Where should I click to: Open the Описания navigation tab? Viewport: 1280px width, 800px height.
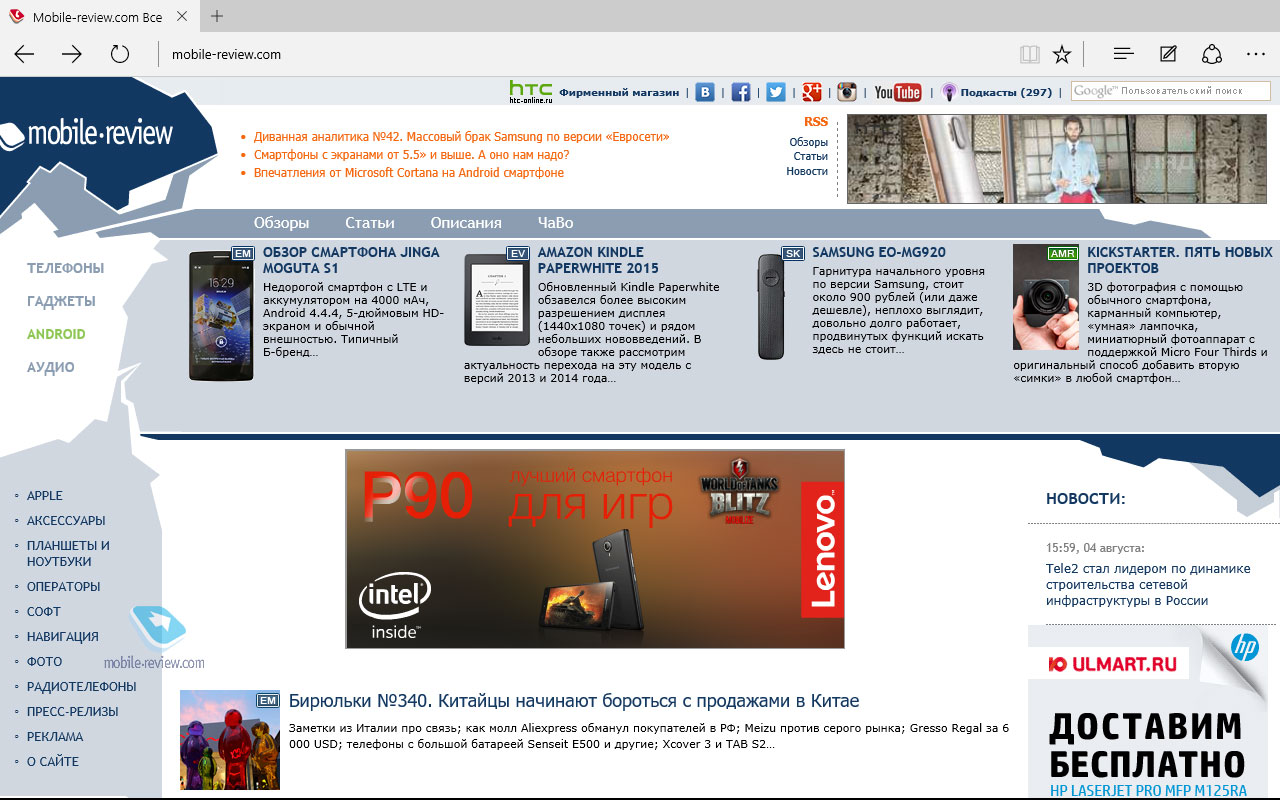(466, 223)
